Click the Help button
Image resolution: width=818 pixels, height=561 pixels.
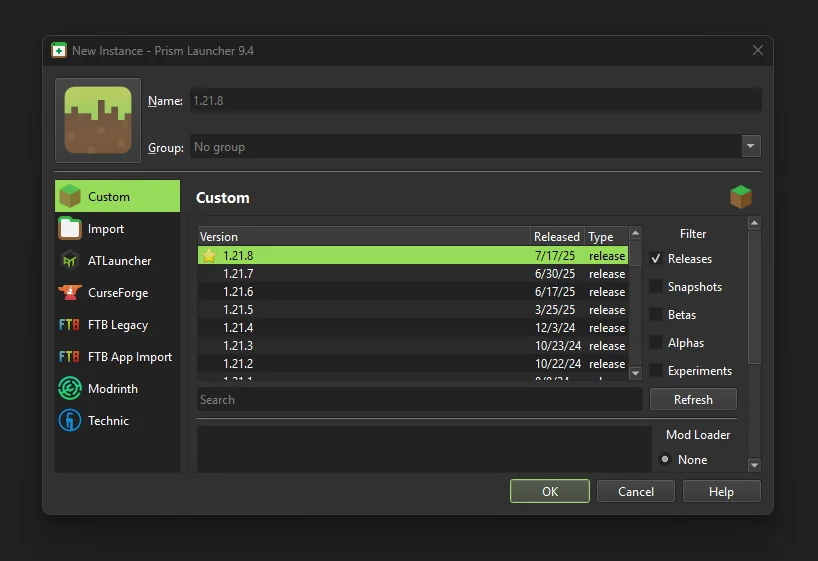tap(721, 491)
